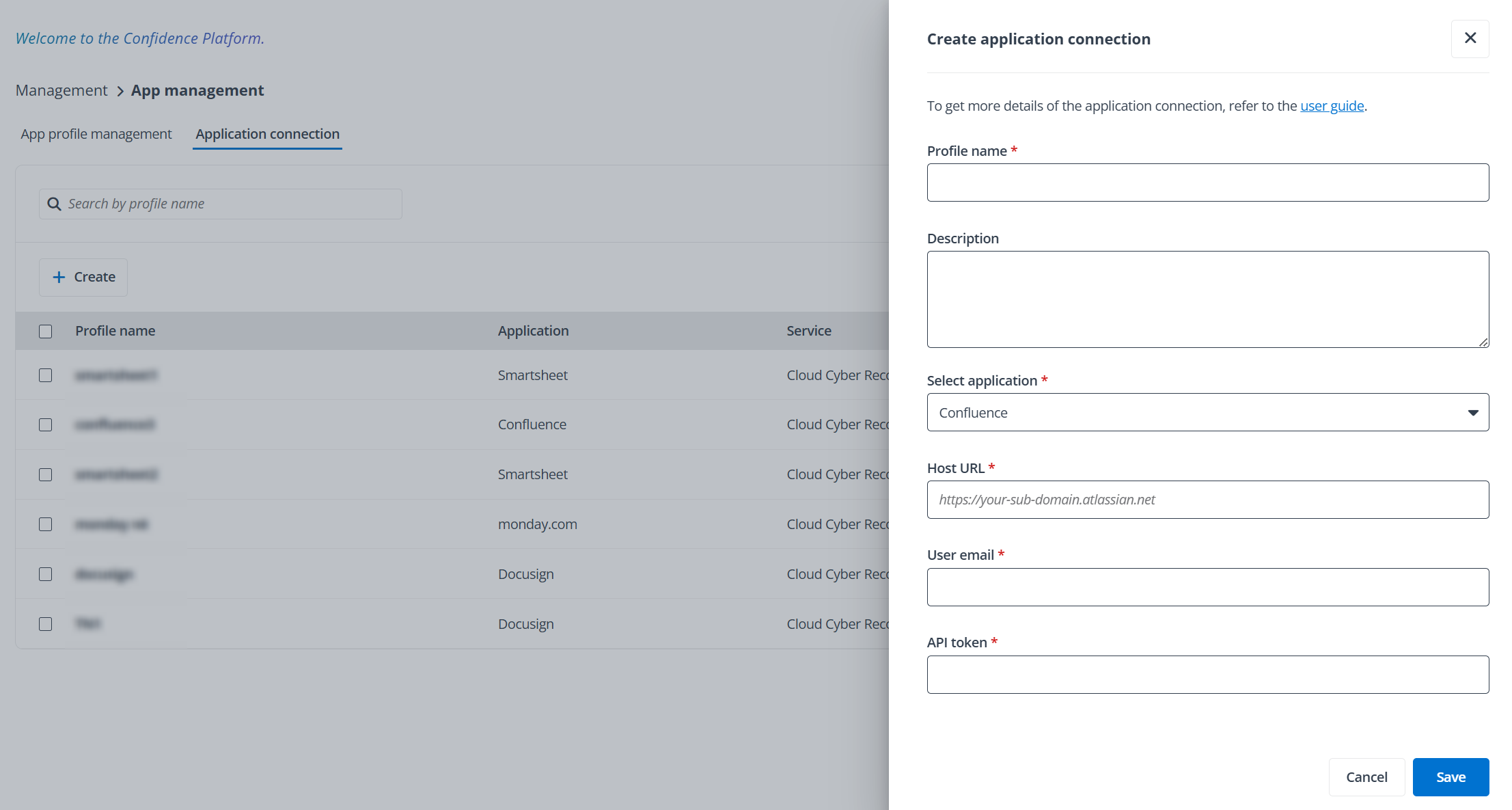Screen dimensions: 1512x810
Task: Select the checkbox on the Confluence row
Action: coord(45,424)
